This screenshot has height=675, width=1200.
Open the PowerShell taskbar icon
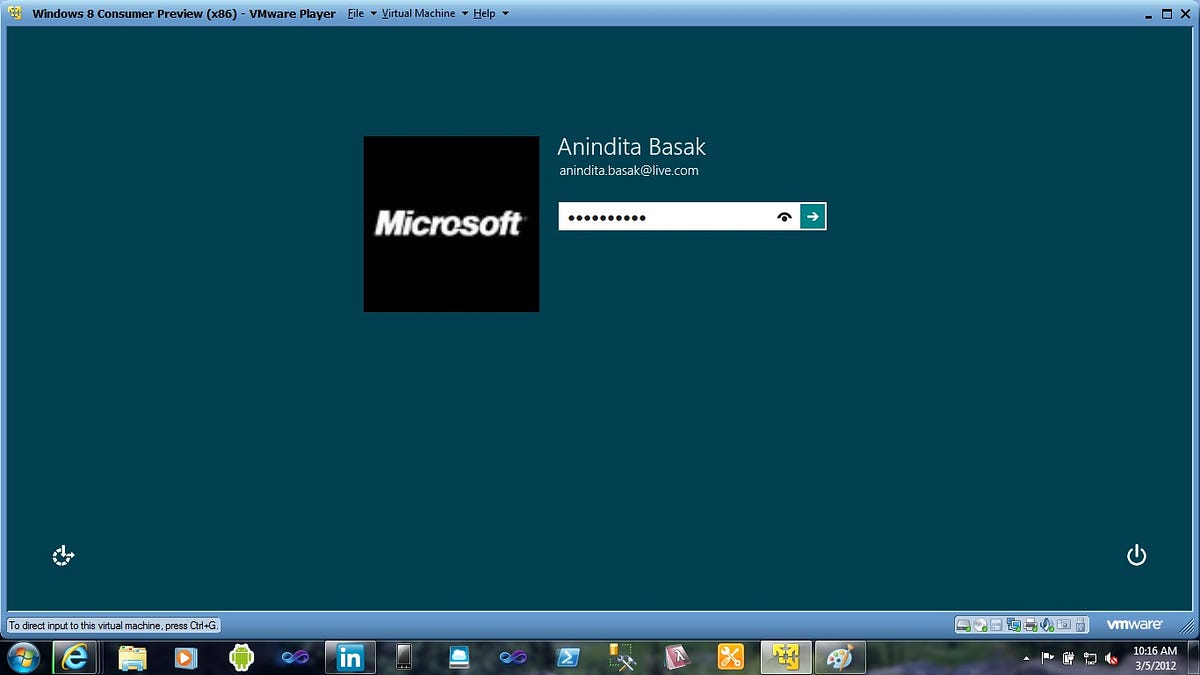click(567, 657)
